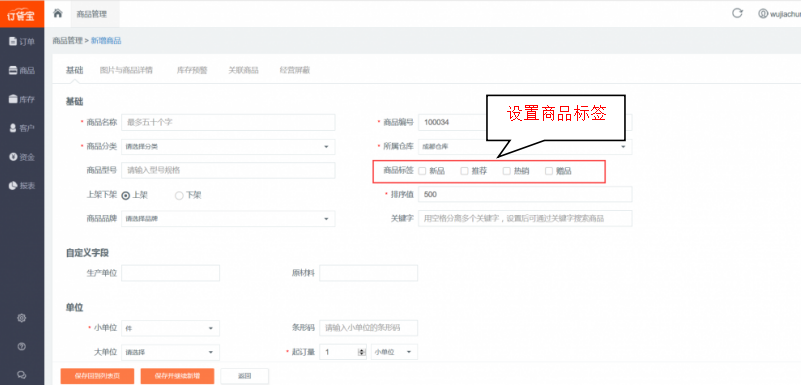The width and height of the screenshot is (801, 388).
Task: Focus the 原材料 custom field input
Action: pyautogui.click(x=369, y=273)
